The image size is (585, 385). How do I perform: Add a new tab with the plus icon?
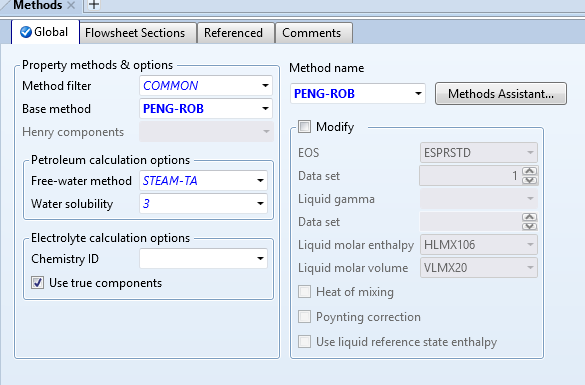pyautogui.click(x=94, y=5)
